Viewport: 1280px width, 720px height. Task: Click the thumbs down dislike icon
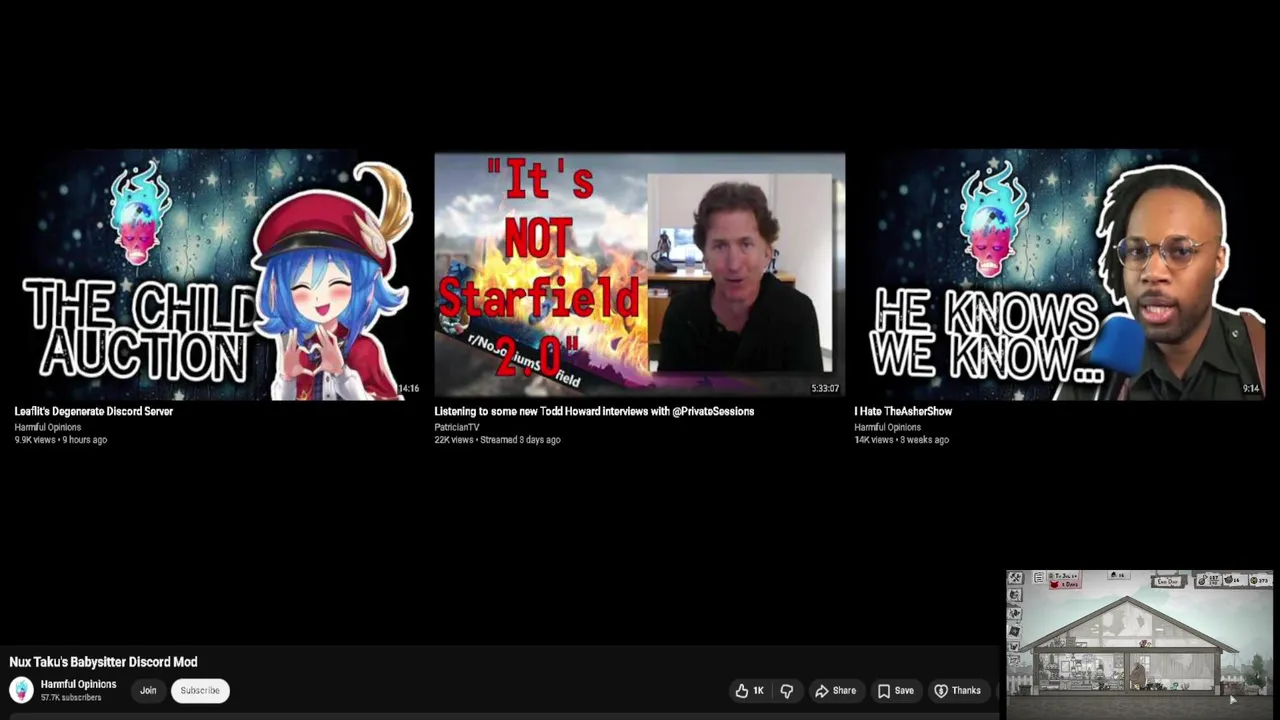point(787,690)
